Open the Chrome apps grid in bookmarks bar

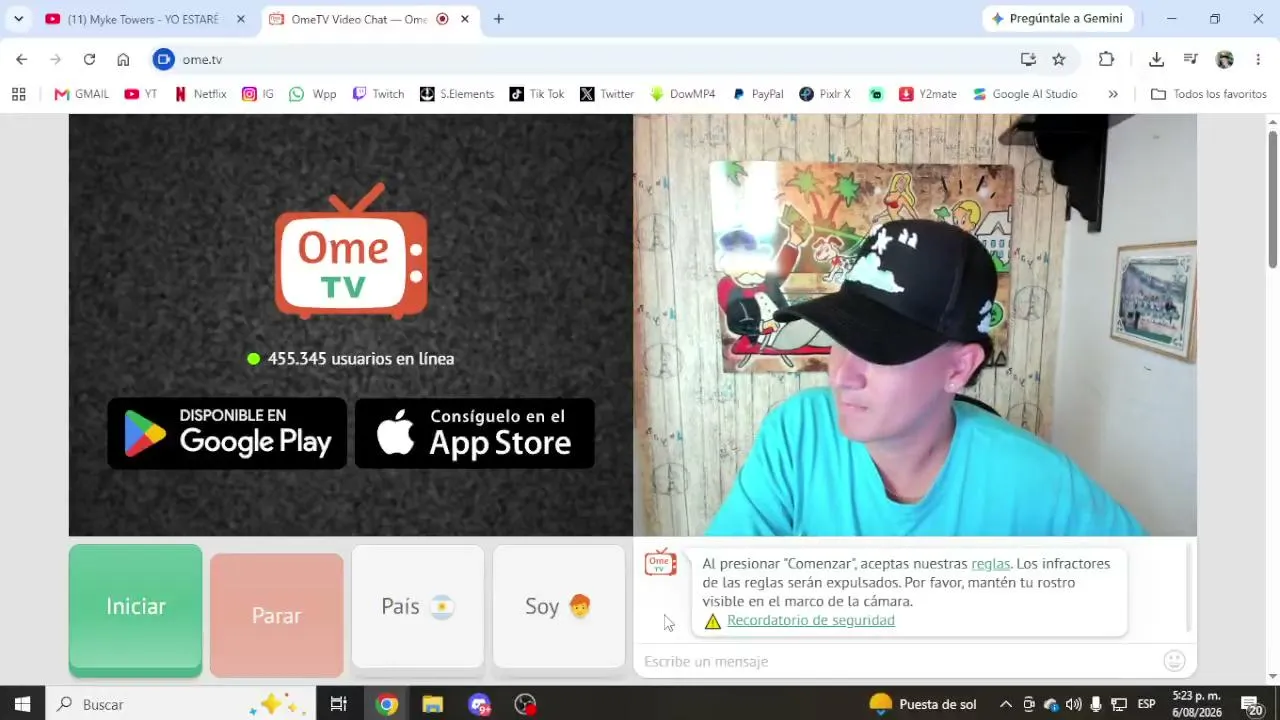[18, 94]
